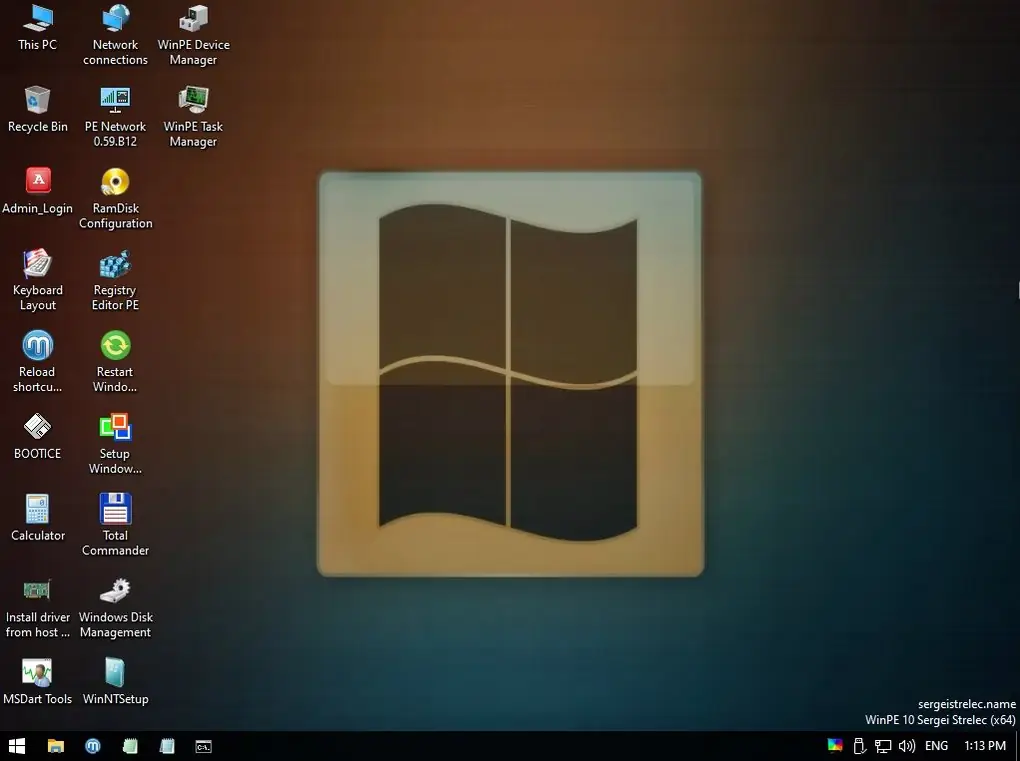This screenshot has width=1020, height=761.
Task: Open Registry Editor PE
Action: [x=115, y=280]
